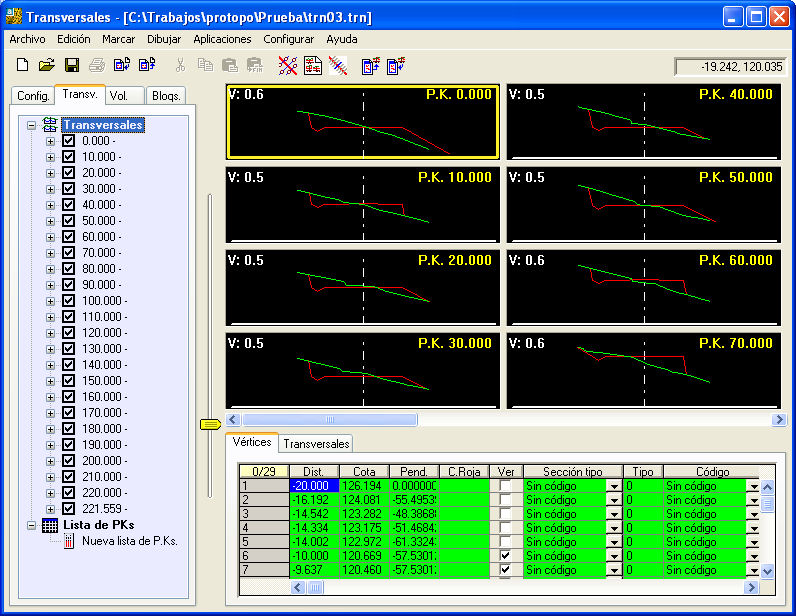Open the Dibujar menu

[164, 39]
